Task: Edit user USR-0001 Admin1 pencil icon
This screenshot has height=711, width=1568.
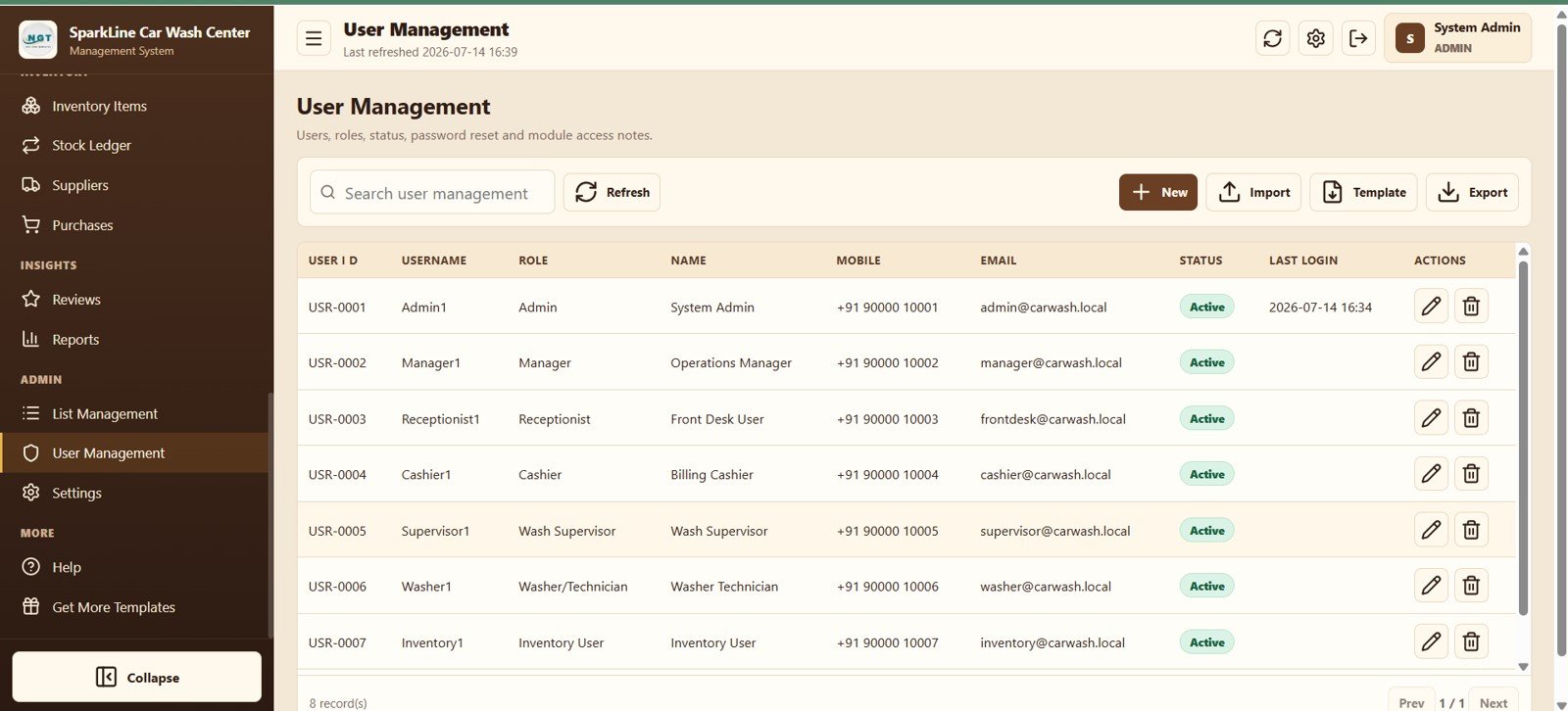Action: 1431,307
